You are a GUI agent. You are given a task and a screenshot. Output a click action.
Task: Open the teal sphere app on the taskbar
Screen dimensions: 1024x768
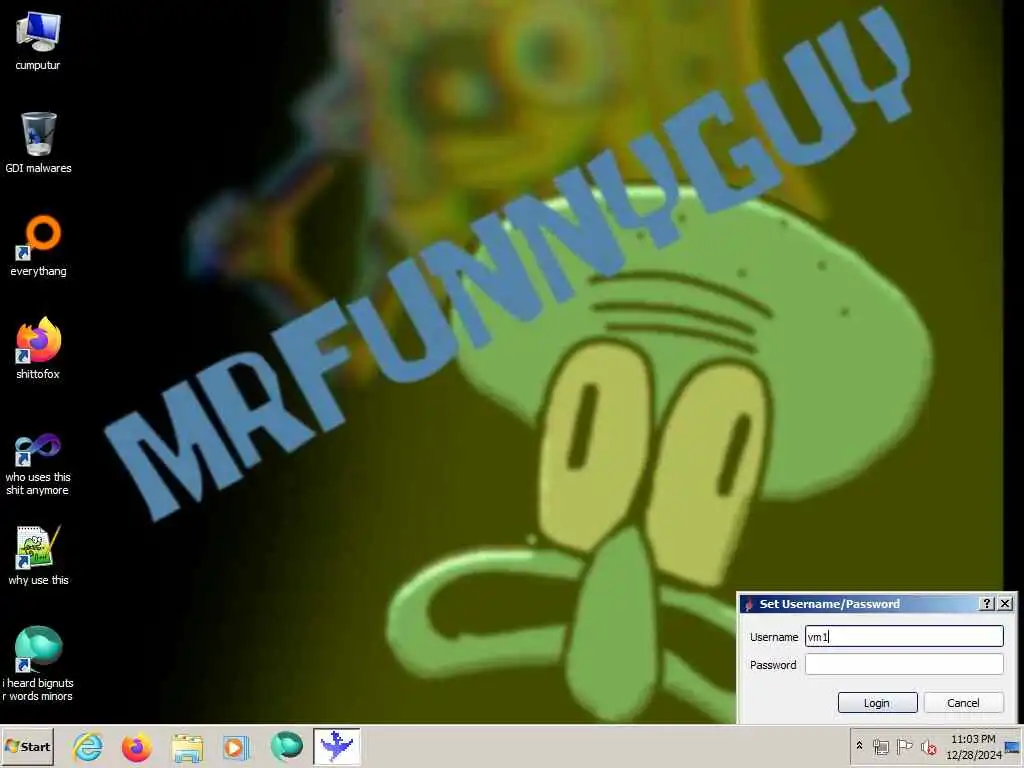tap(286, 746)
